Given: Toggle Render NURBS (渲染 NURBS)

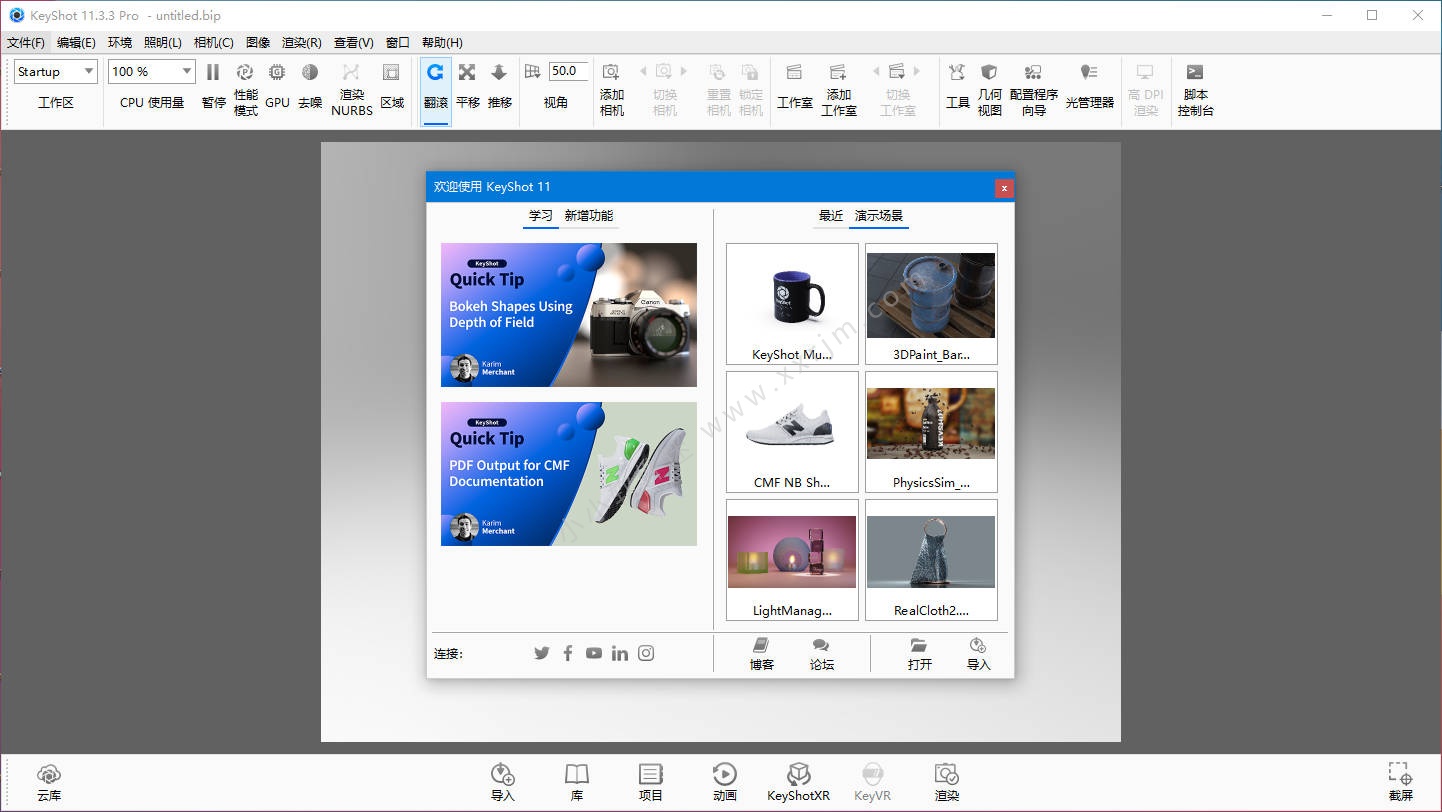Looking at the screenshot, I should 351,72.
